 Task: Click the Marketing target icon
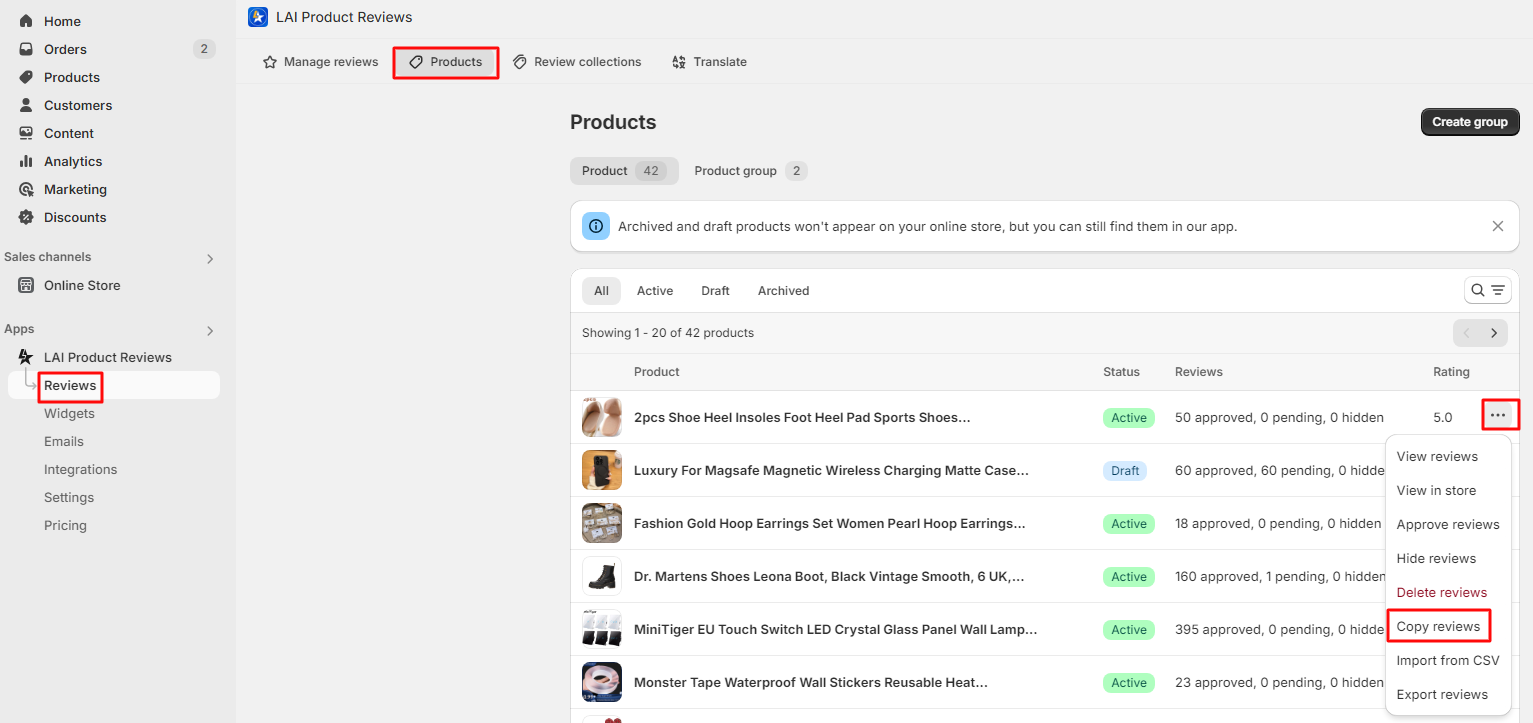point(26,189)
